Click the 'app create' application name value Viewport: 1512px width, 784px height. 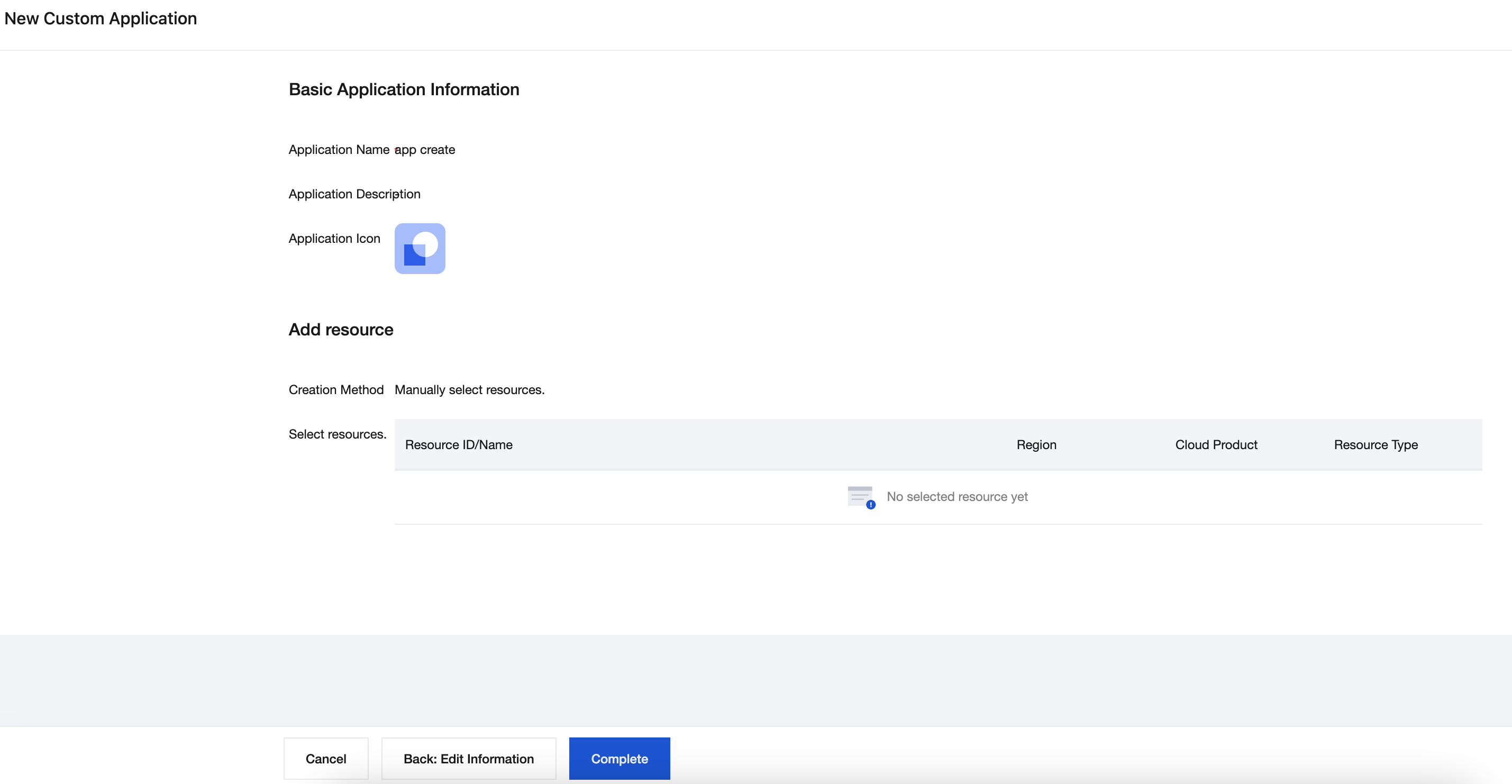point(425,150)
